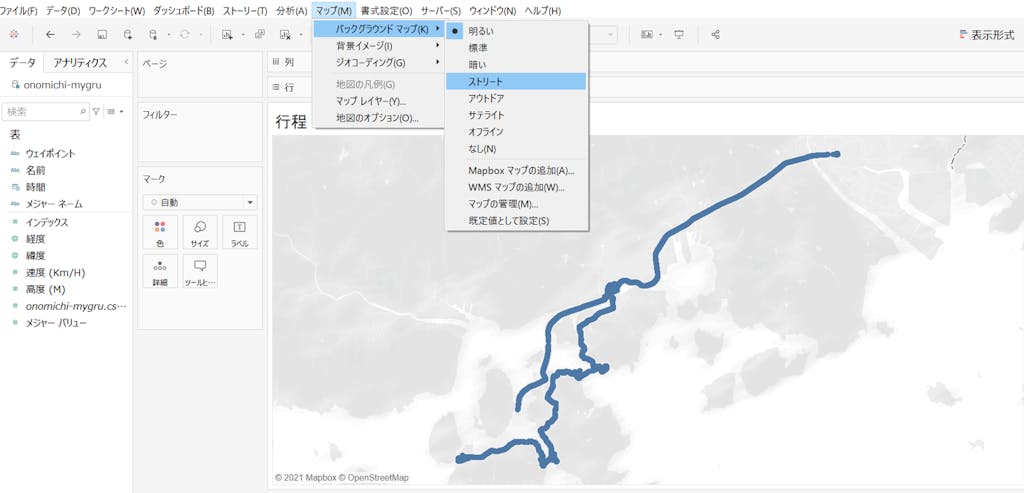Click the share workbook icon
This screenshot has height=493, width=1024.
[715, 35]
